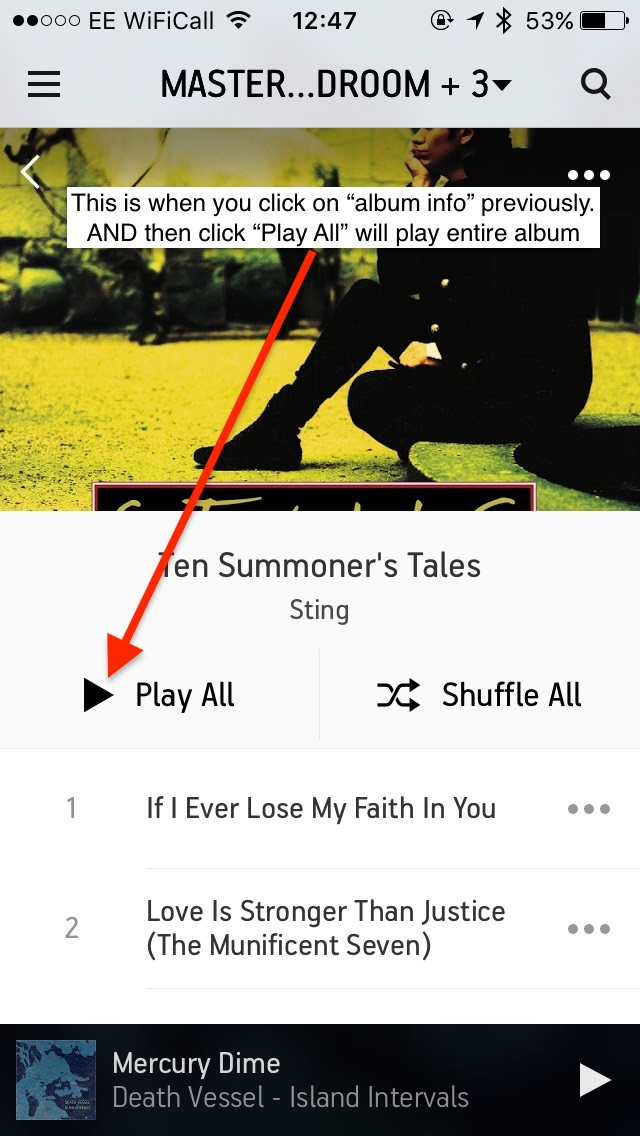
Task: Tap the dropdown arrow beside room name
Action: [502, 86]
